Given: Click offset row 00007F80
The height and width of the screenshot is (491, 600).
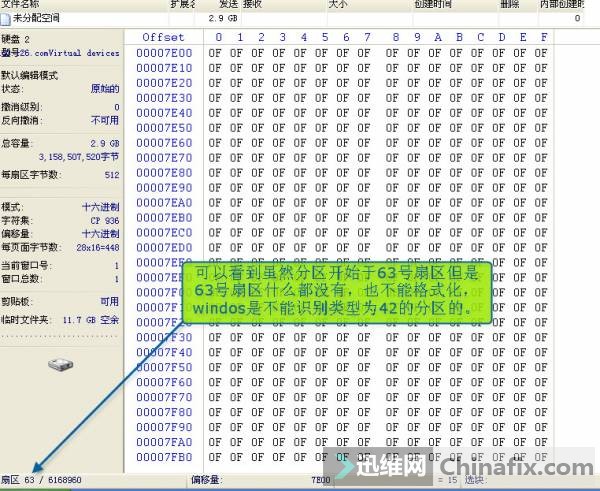Looking at the screenshot, I should coord(164,412).
